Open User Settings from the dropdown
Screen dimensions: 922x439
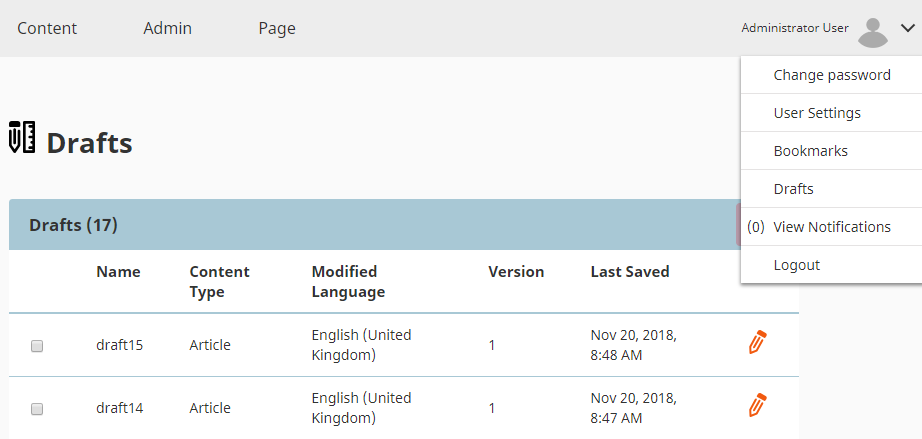pos(817,113)
